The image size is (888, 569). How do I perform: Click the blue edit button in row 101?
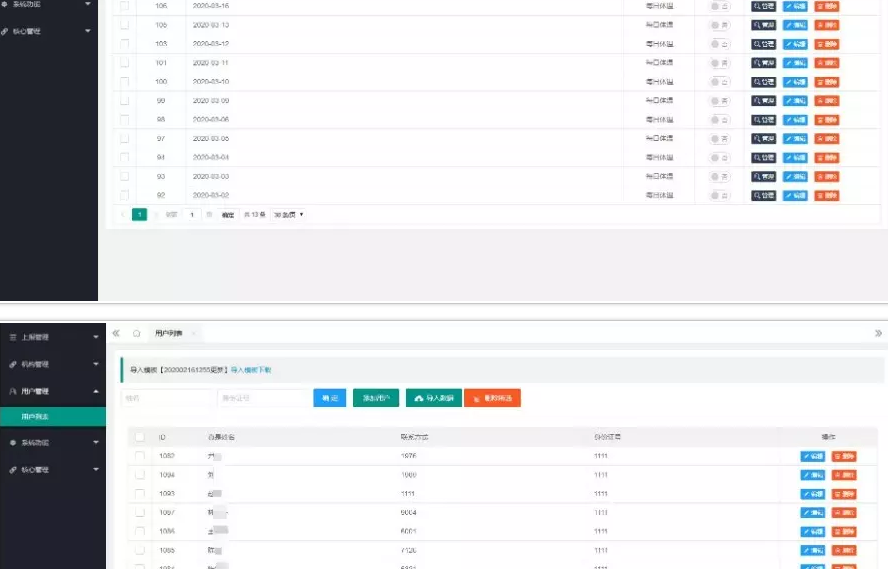[795, 63]
